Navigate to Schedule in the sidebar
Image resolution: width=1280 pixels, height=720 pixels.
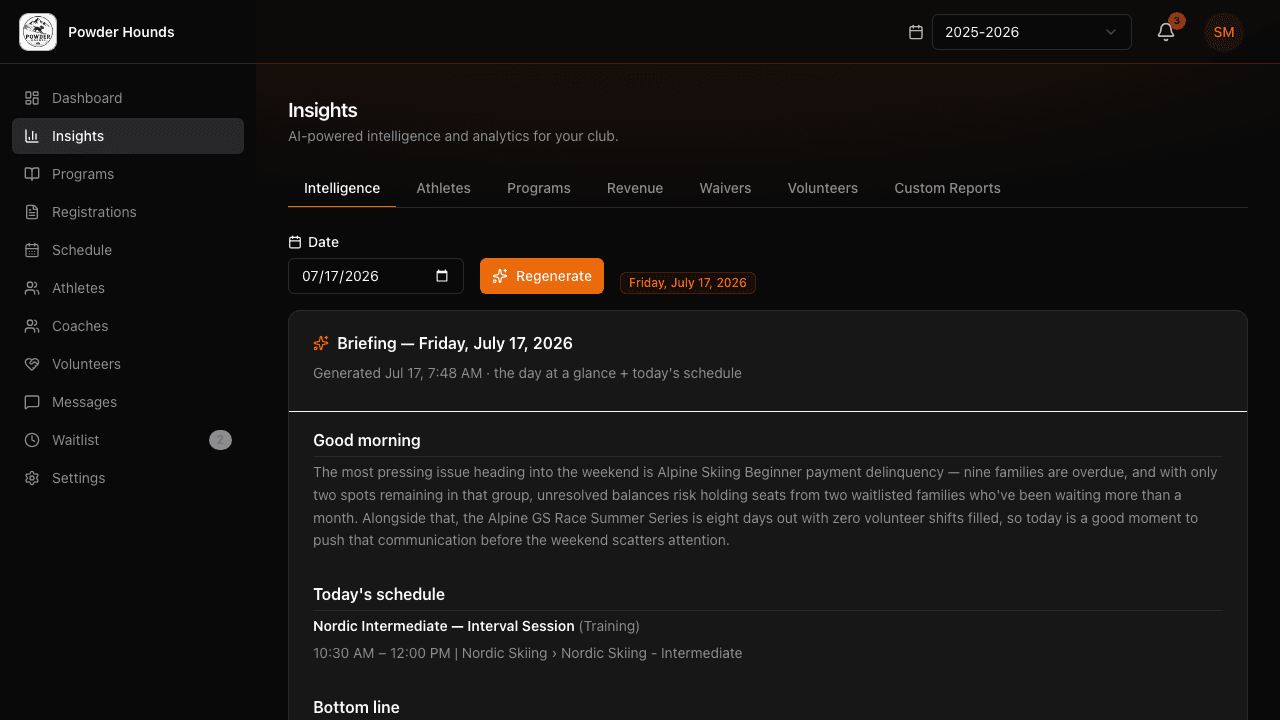pyautogui.click(x=128, y=250)
